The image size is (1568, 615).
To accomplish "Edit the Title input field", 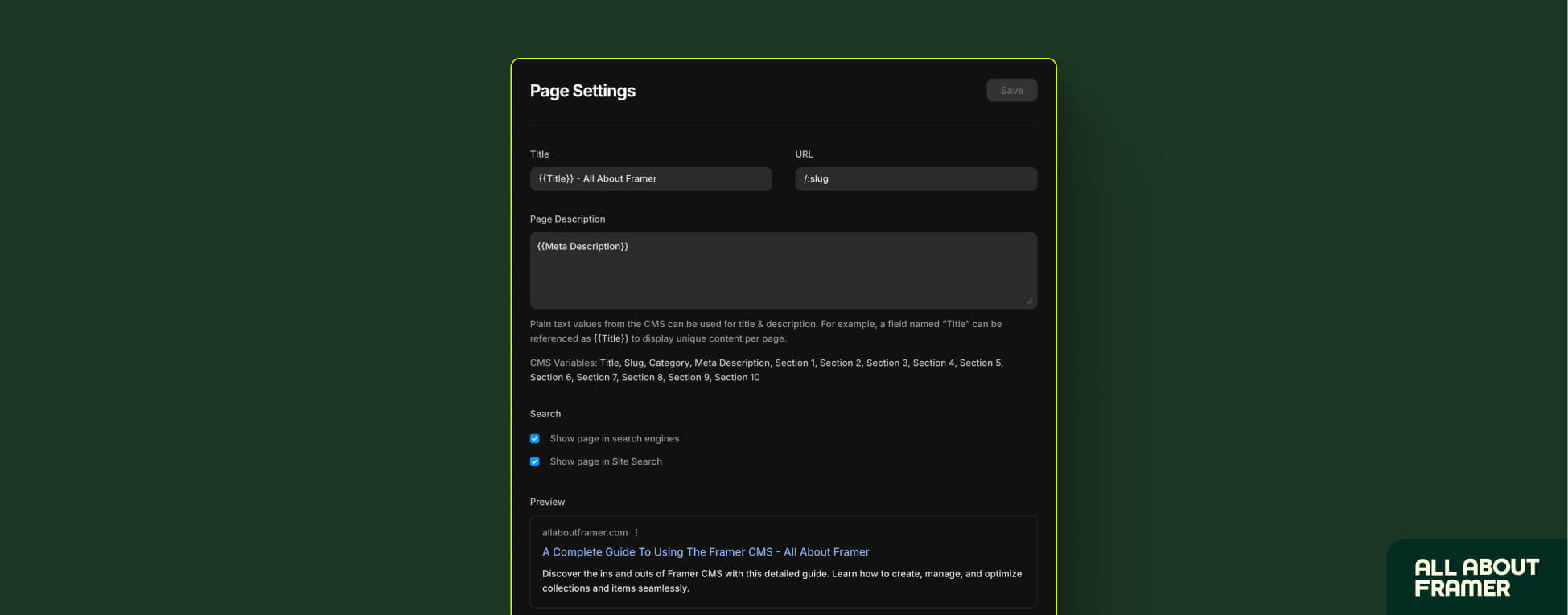I will click(x=651, y=178).
